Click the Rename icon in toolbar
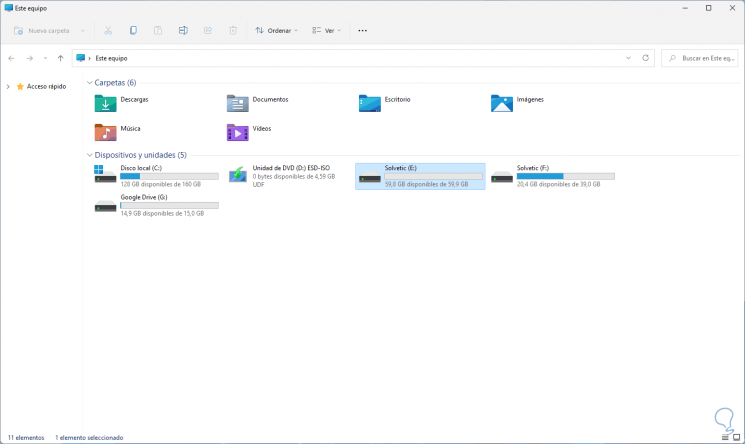 pos(183,30)
